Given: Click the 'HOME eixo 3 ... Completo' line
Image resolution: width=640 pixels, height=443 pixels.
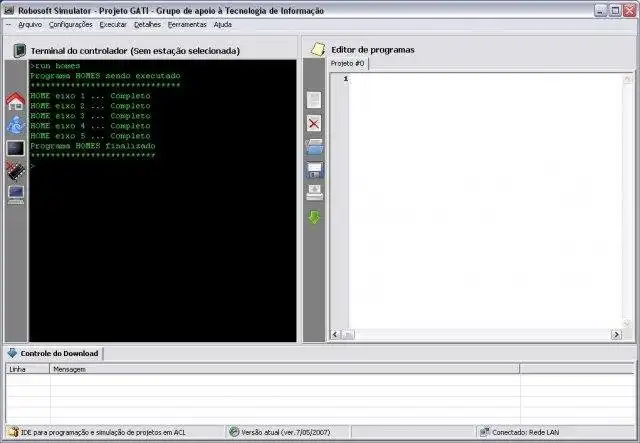Looking at the screenshot, I should [x=90, y=116].
